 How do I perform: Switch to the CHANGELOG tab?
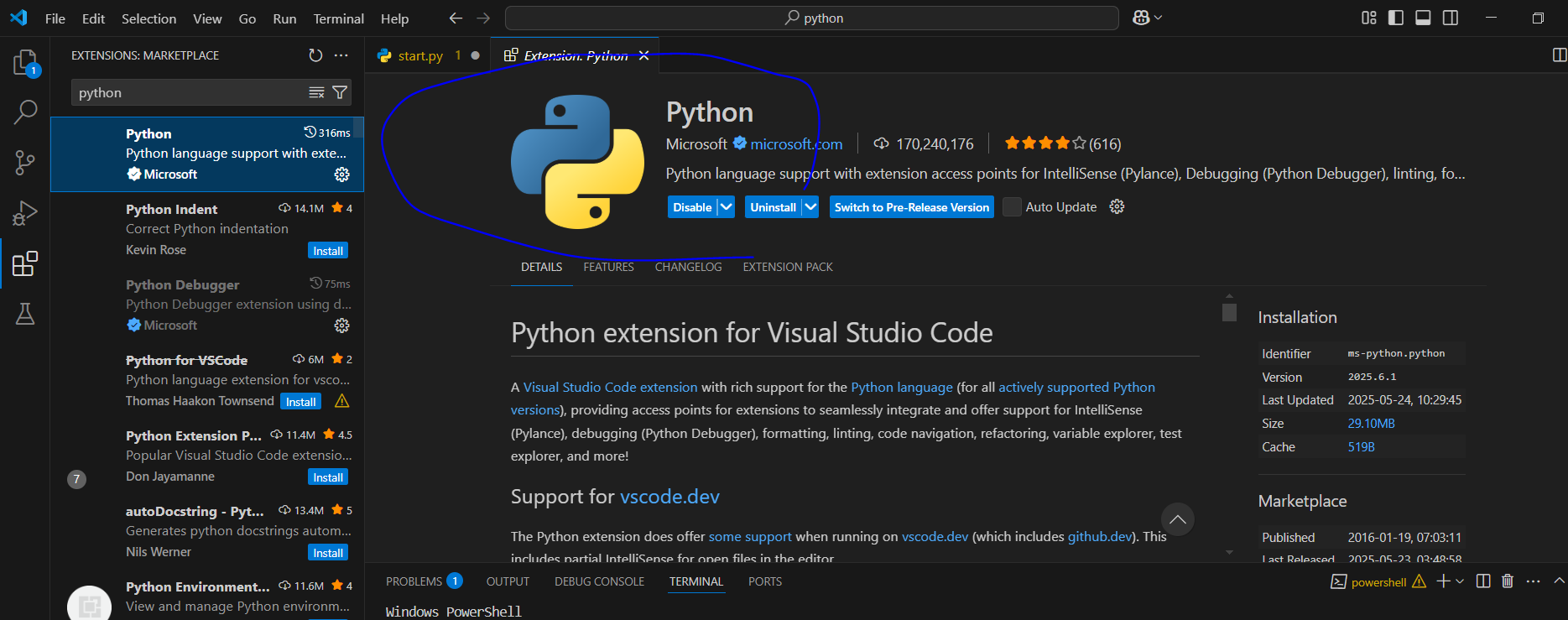pyautogui.click(x=688, y=267)
